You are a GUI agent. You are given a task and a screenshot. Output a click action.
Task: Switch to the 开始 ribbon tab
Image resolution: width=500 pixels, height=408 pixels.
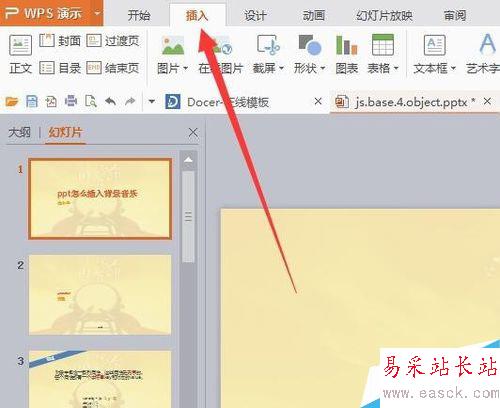point(139,15)
